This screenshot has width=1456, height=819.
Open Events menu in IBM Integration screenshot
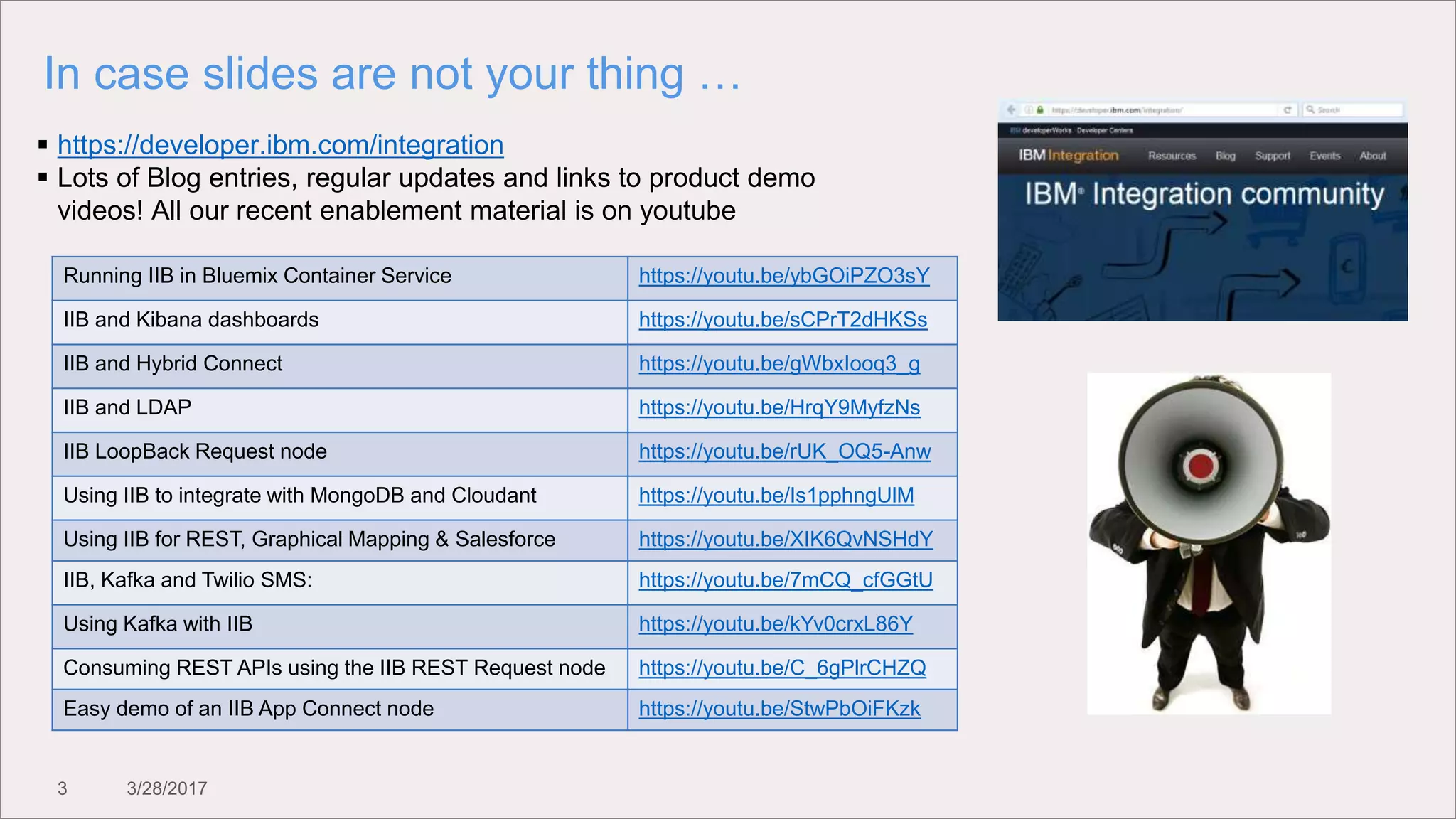point(1325,156)
